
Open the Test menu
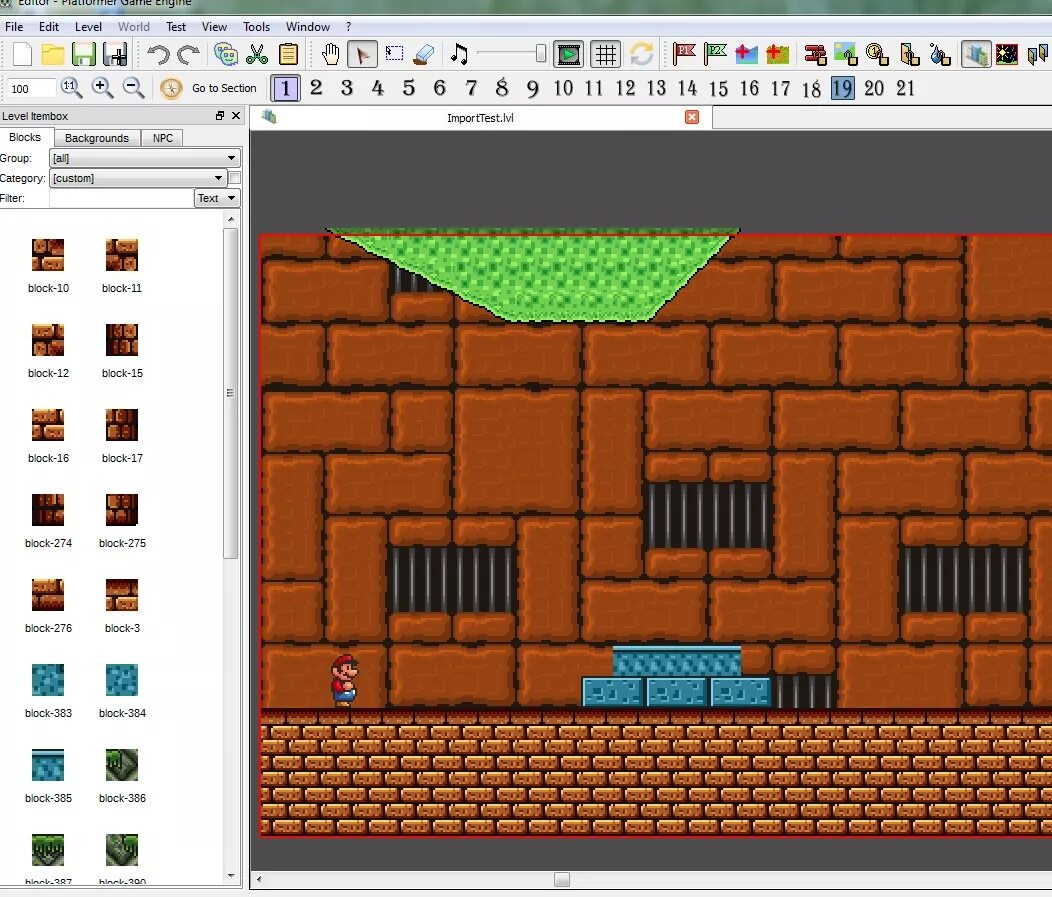click(176, 27)
